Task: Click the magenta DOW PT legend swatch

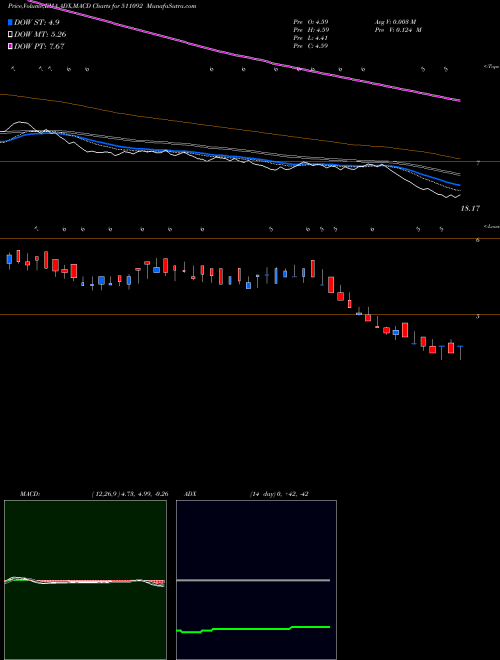Action: click(x=11, y=46)
